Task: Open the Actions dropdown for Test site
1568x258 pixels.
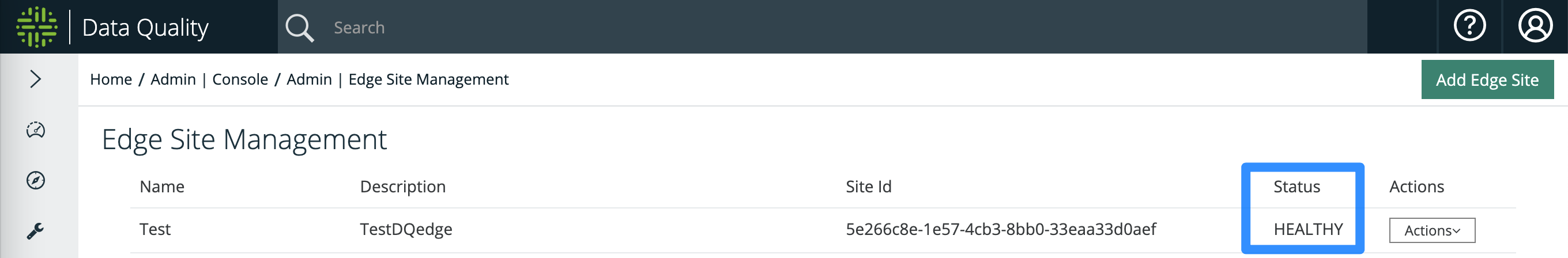Action: 1431,230
